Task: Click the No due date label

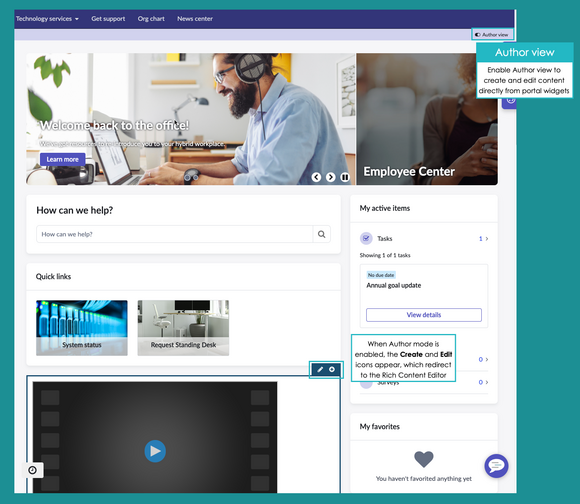Action: 381,275
